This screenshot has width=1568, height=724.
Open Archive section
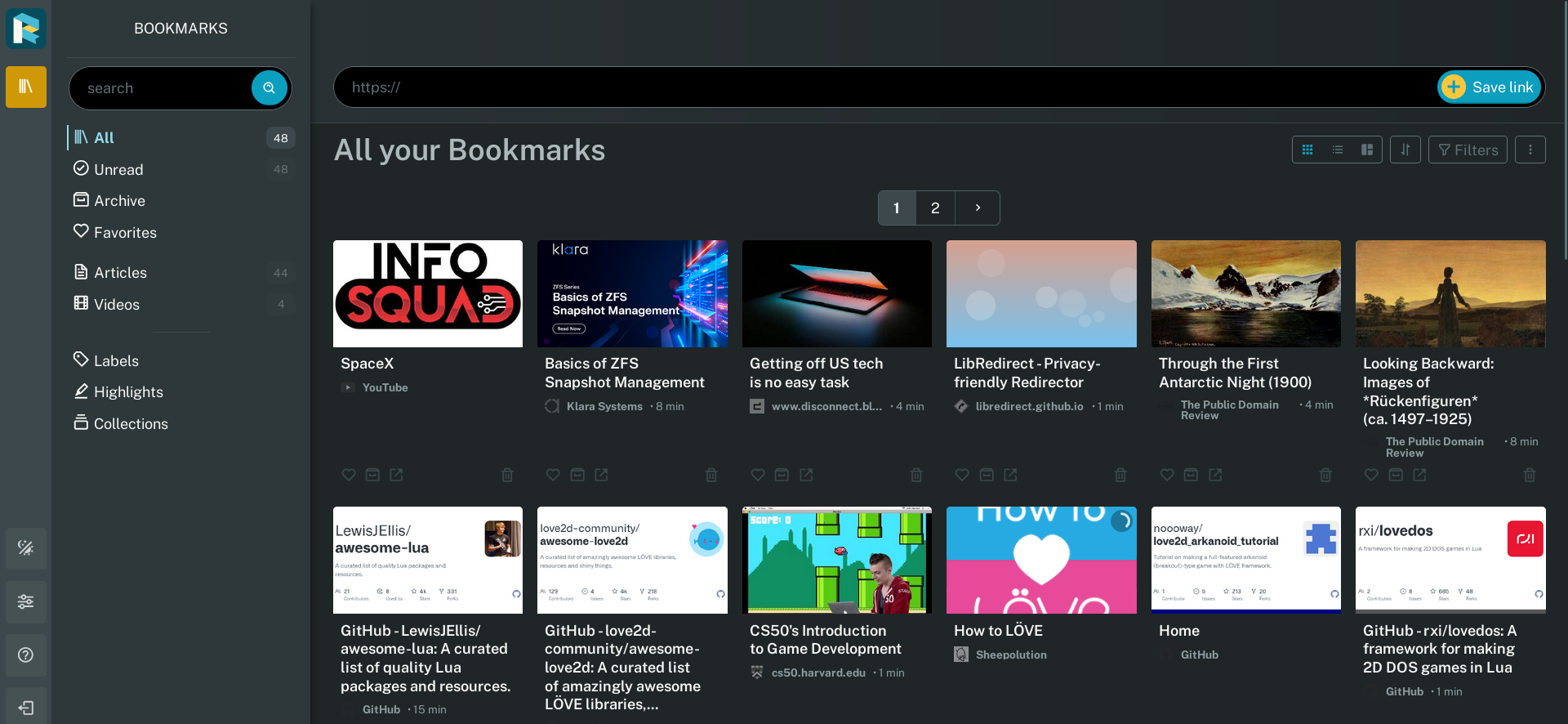click(181, 200)
